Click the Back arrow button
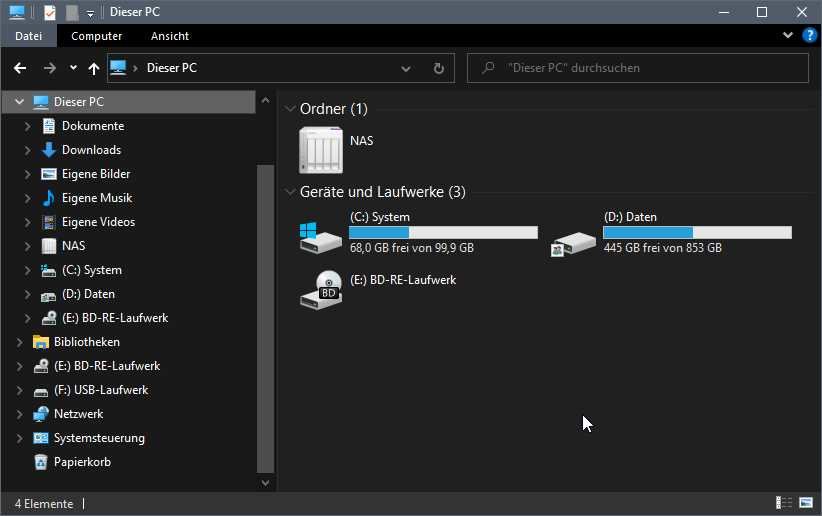The image size is (822, 516). coord(20,68)
